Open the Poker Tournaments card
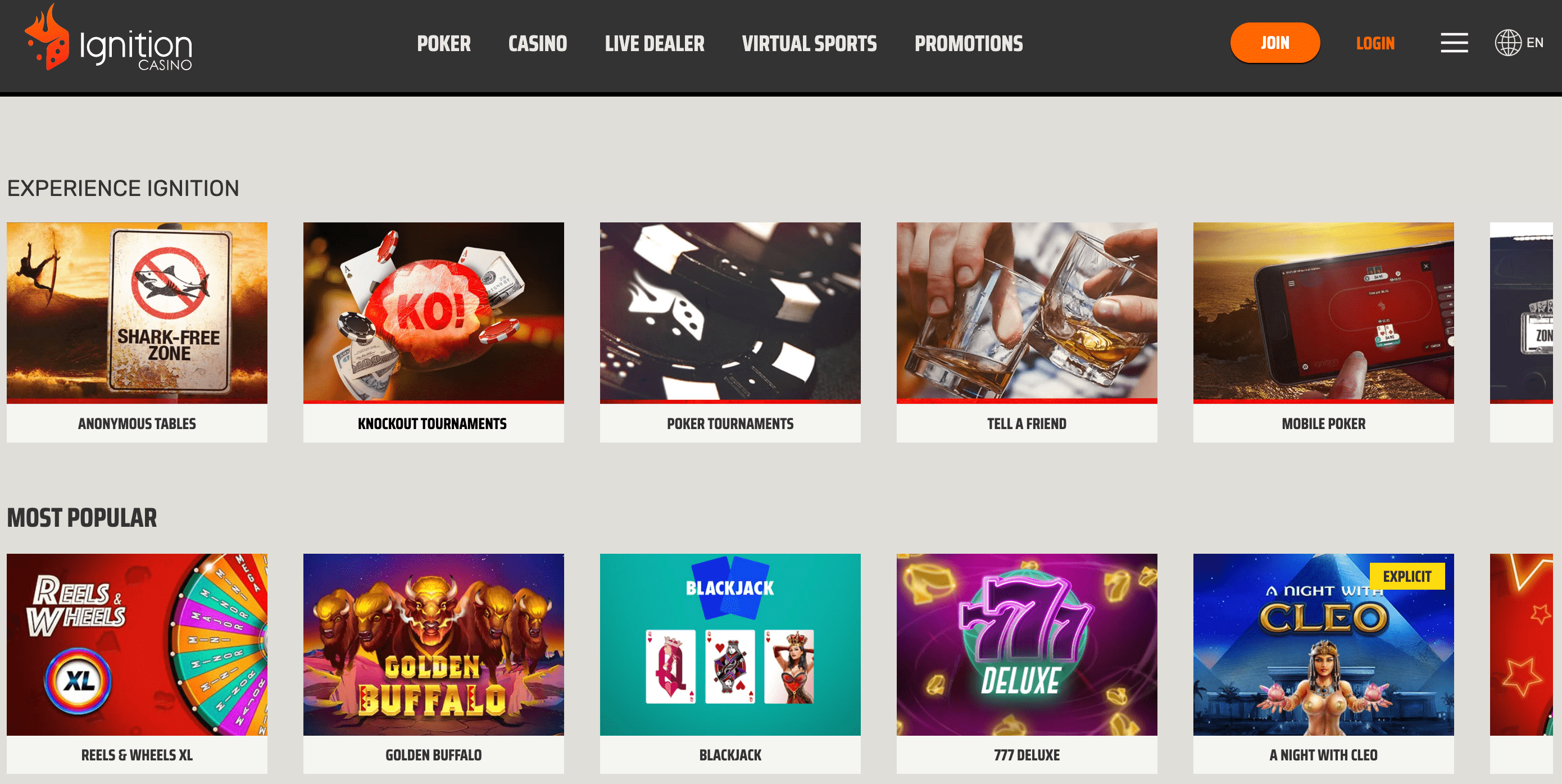Image resolution: width=1562 pixels, height=784 pixels. click(x=730, y=332)
